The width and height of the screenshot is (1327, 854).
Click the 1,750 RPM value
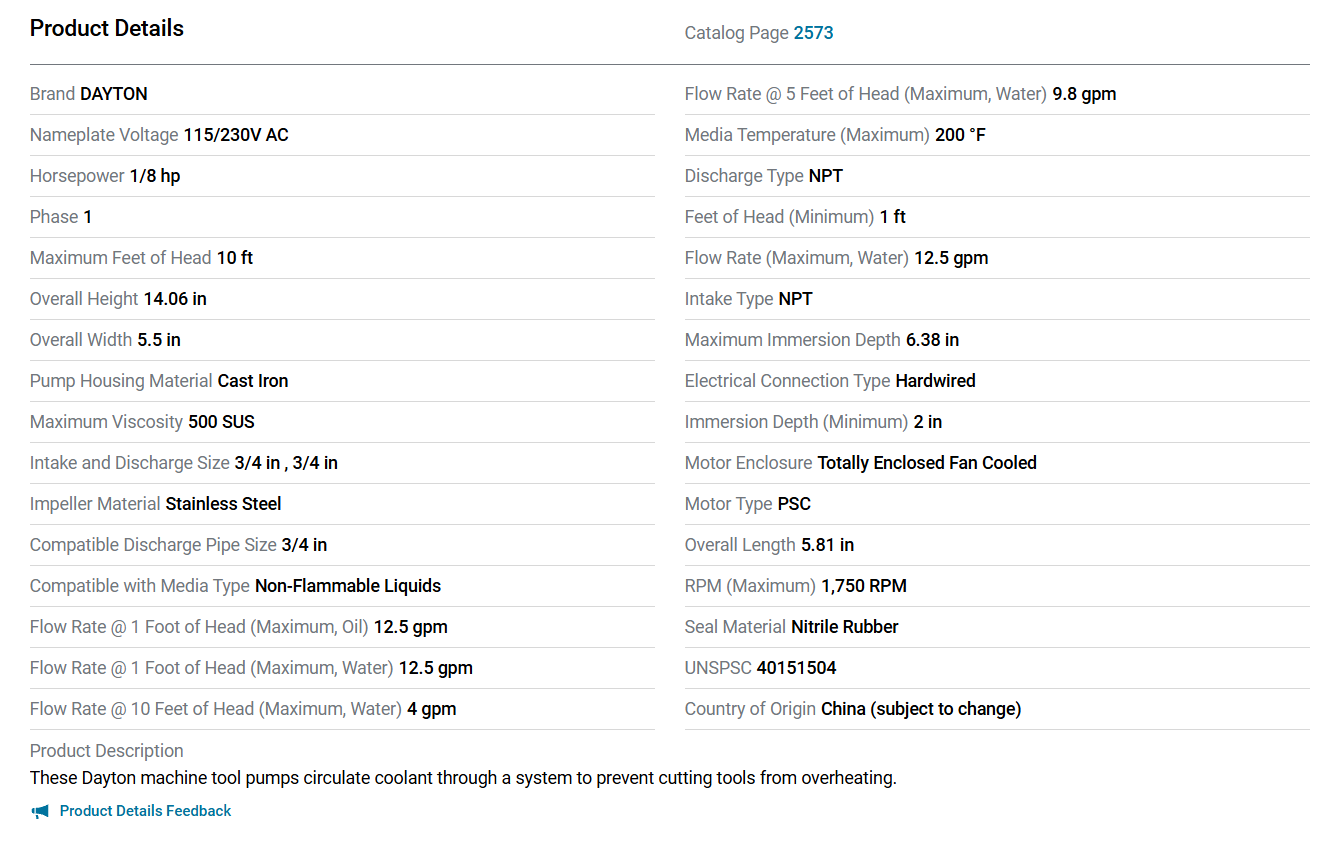pyautogui.click(x=864, y=586)
